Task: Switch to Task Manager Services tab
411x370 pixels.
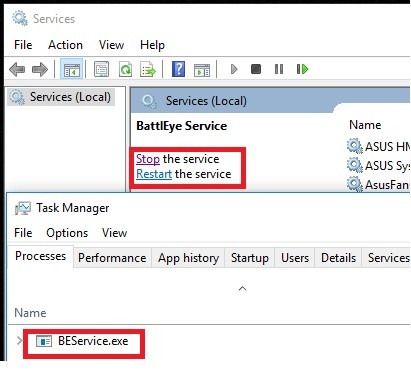Action: click(387, 258)
